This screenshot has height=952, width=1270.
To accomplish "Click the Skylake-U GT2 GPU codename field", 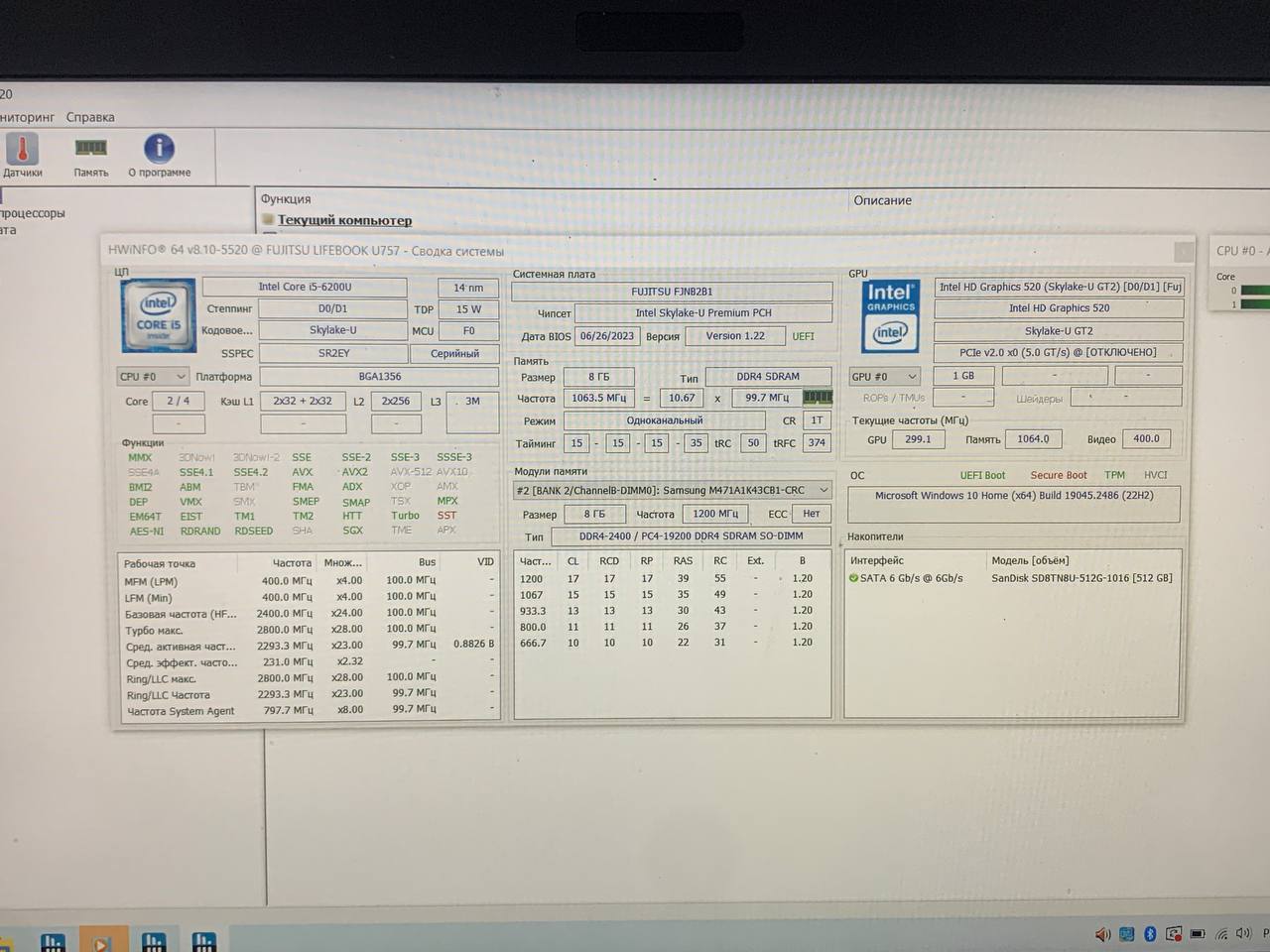I will click(x=1059, y=331).
